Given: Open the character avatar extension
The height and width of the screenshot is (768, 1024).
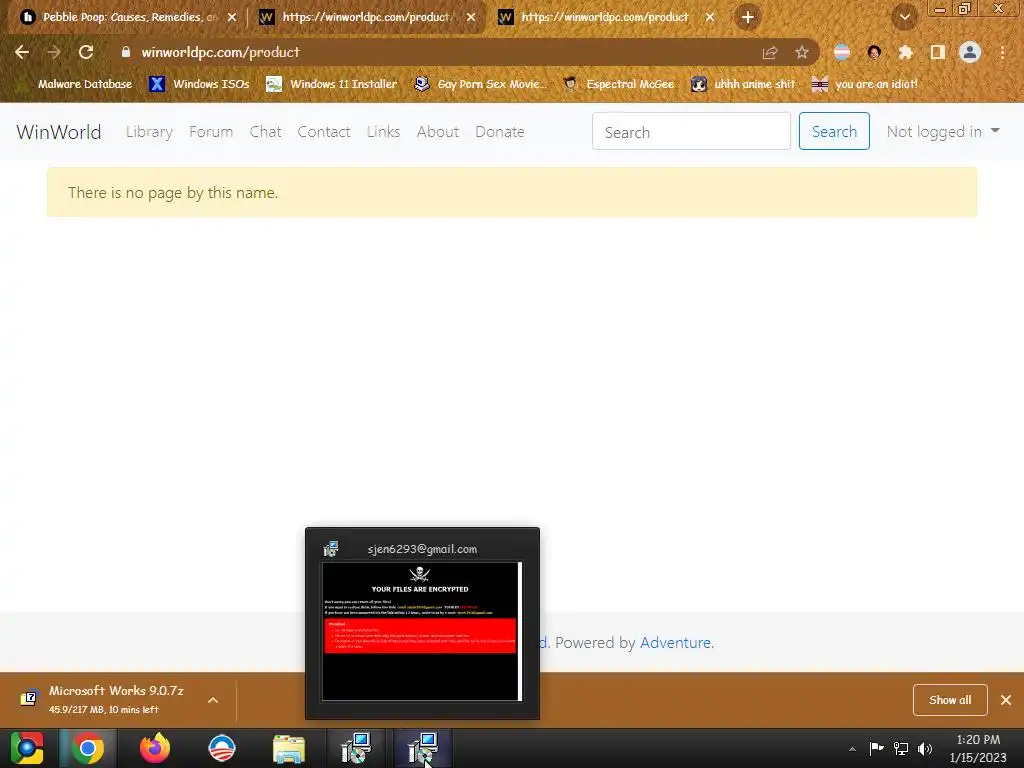Looking at the screenshot, I should coord(874,53).
